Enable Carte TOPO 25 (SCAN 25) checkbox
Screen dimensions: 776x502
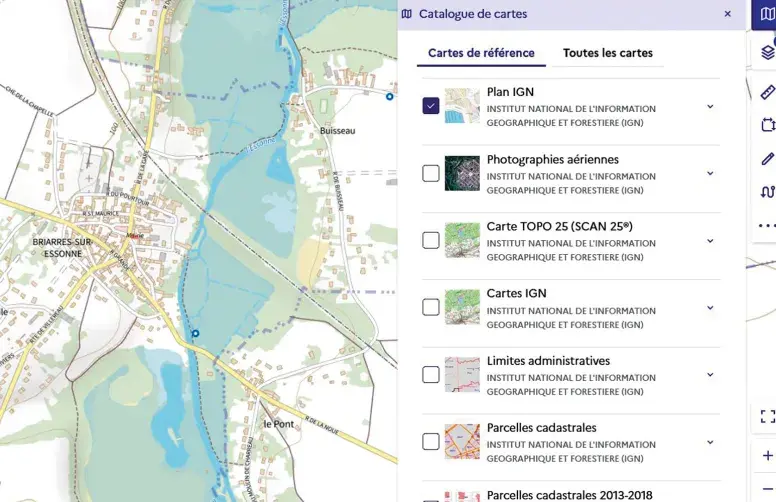(431, 240)
